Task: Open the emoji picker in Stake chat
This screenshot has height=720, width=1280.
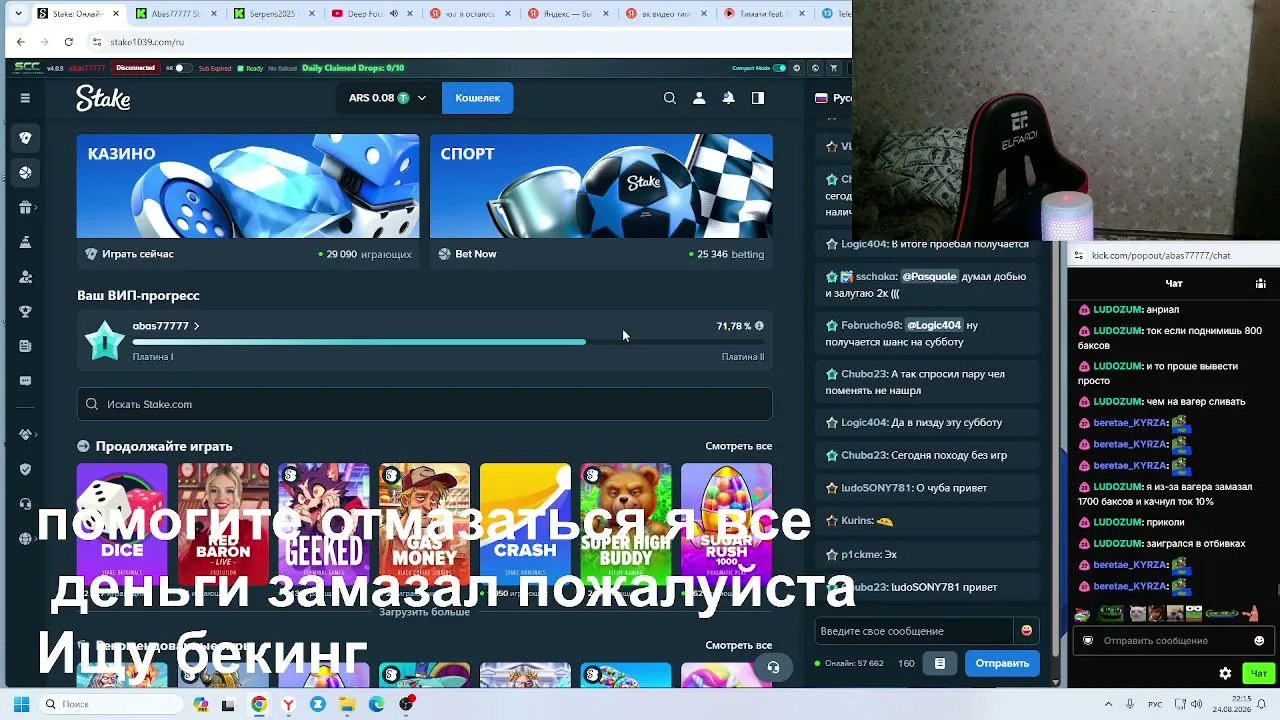Action: tap(1026, 631)
